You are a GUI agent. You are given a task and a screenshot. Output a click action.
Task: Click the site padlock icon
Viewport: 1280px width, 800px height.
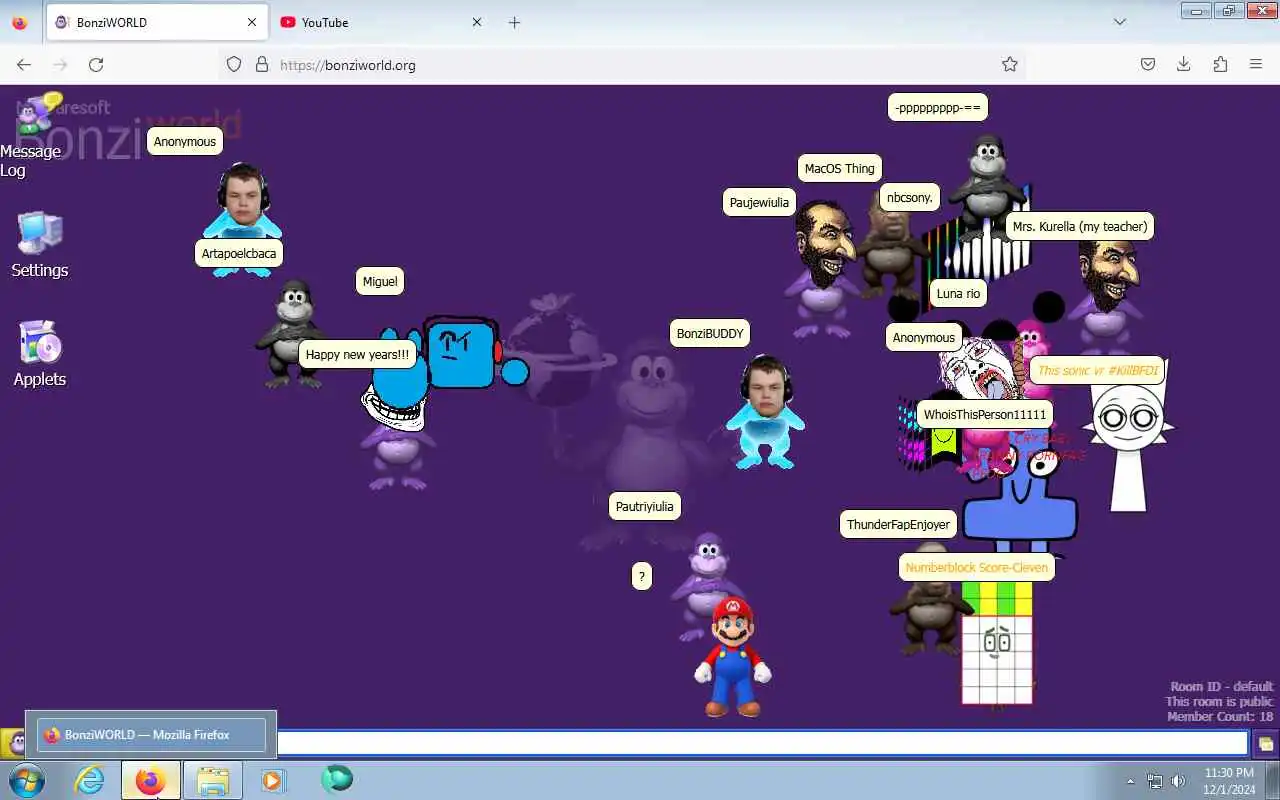(x=262, y=64)
